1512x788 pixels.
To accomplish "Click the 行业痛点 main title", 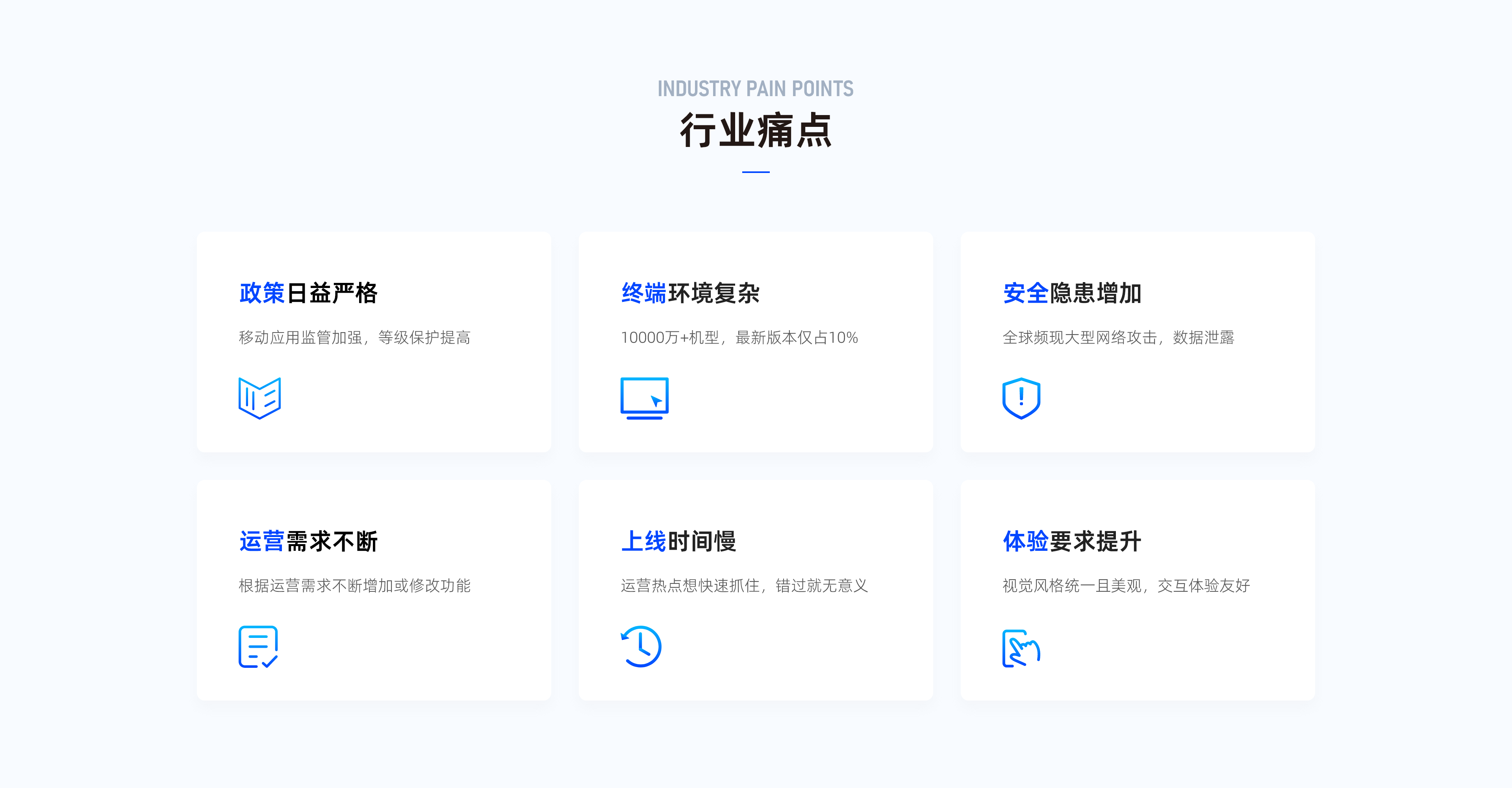I will (x=756, y=130).
